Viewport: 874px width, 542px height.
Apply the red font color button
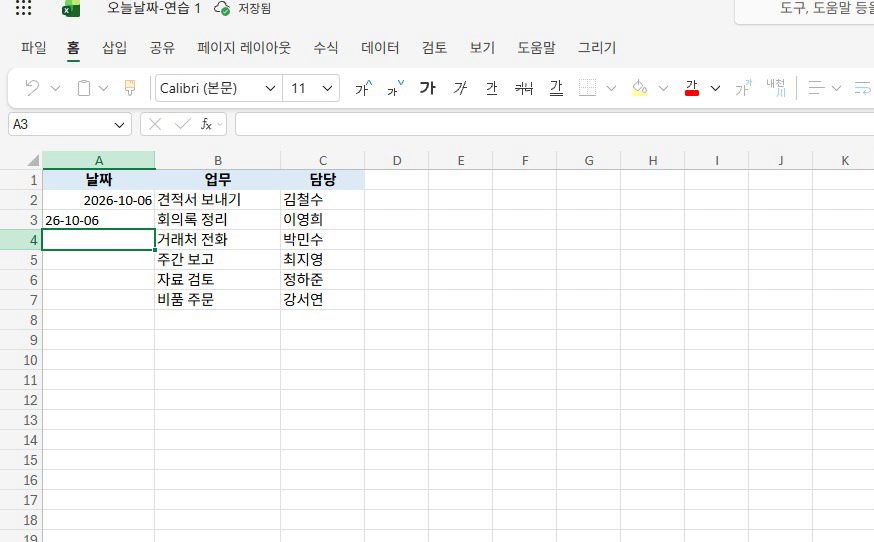coord(692,88)
